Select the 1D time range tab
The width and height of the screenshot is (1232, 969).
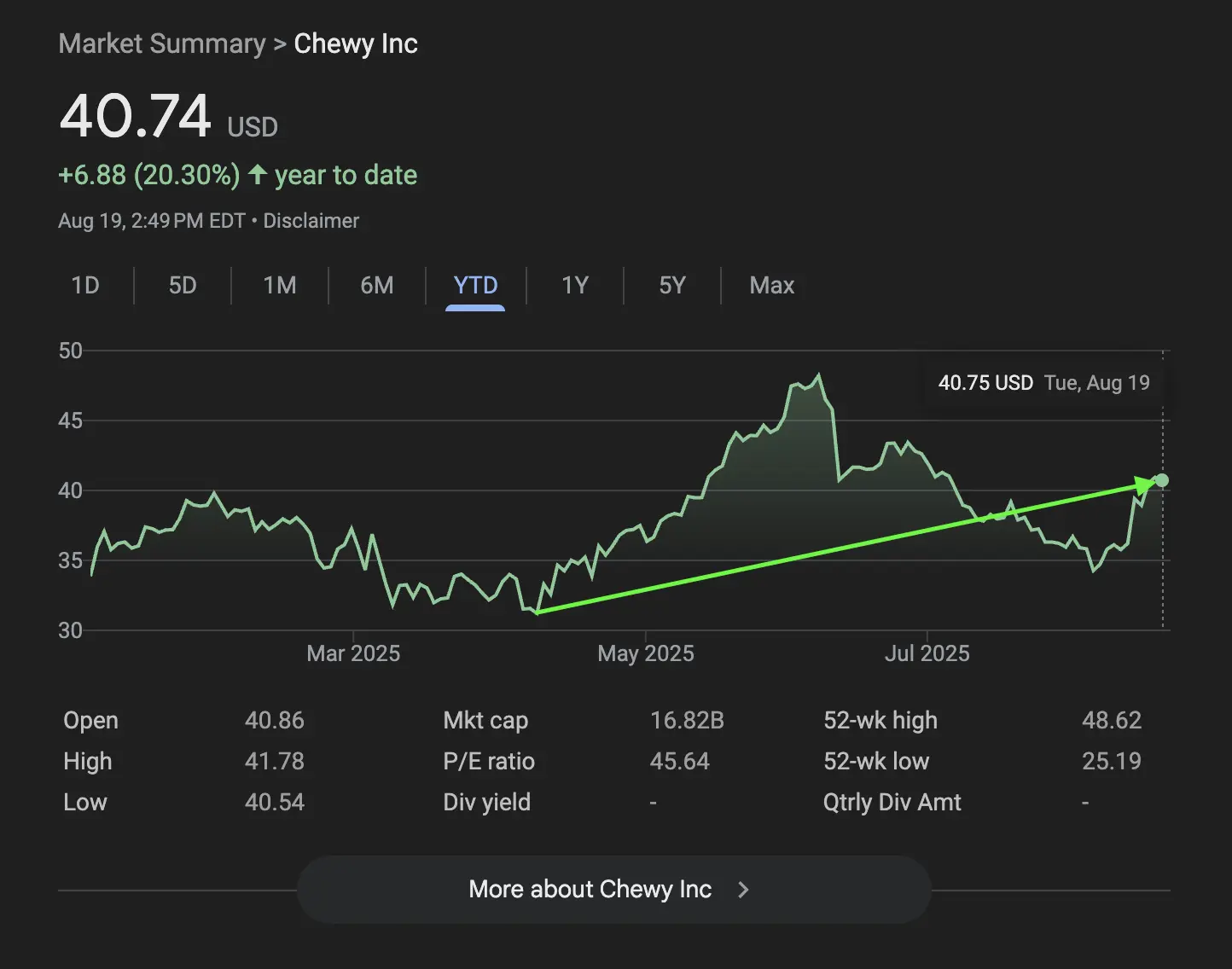click(x=85, y=285)
